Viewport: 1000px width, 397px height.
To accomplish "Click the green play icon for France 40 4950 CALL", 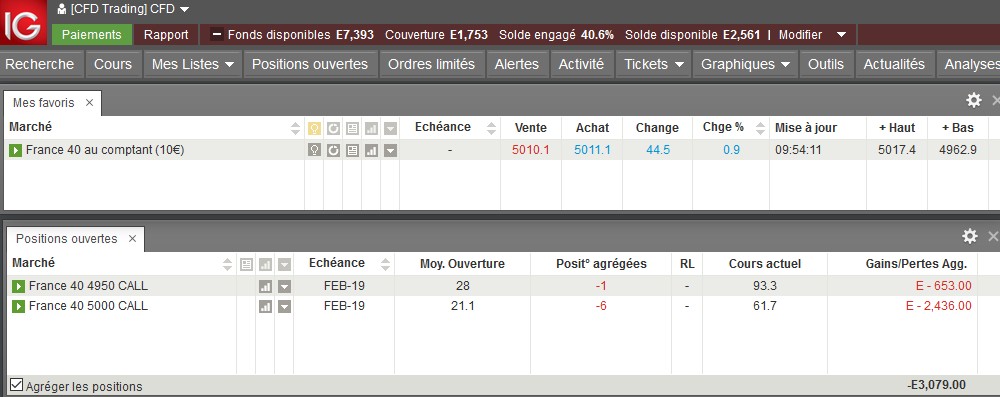I will point(18,286).
